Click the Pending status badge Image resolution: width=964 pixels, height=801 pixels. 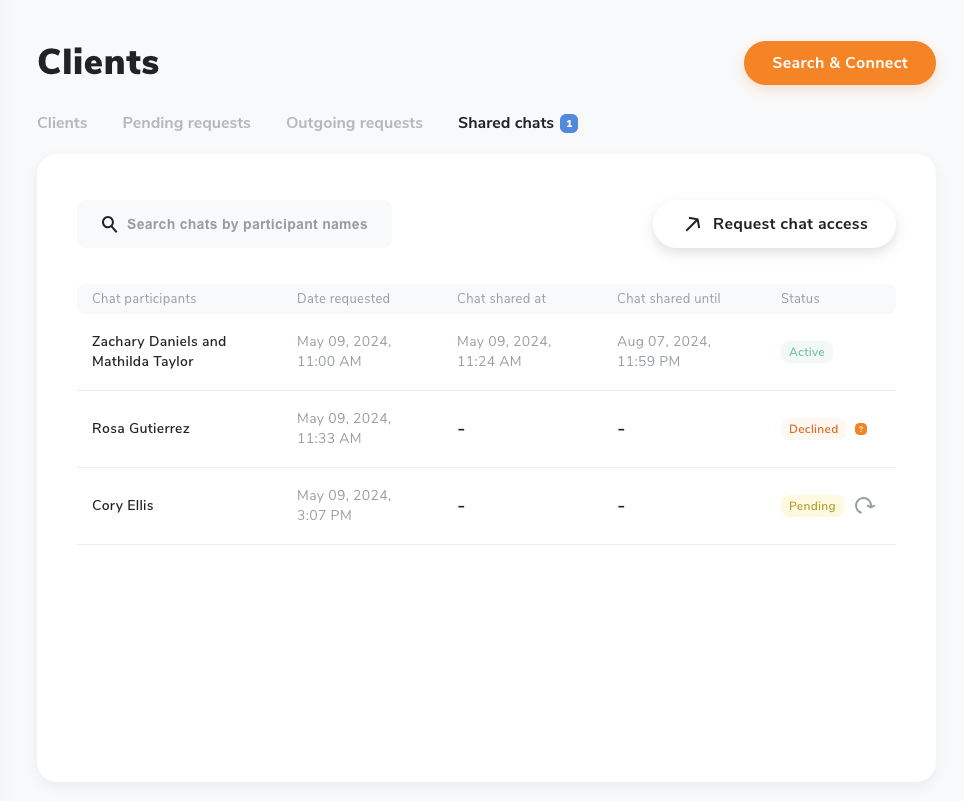[x=812, y=506]
